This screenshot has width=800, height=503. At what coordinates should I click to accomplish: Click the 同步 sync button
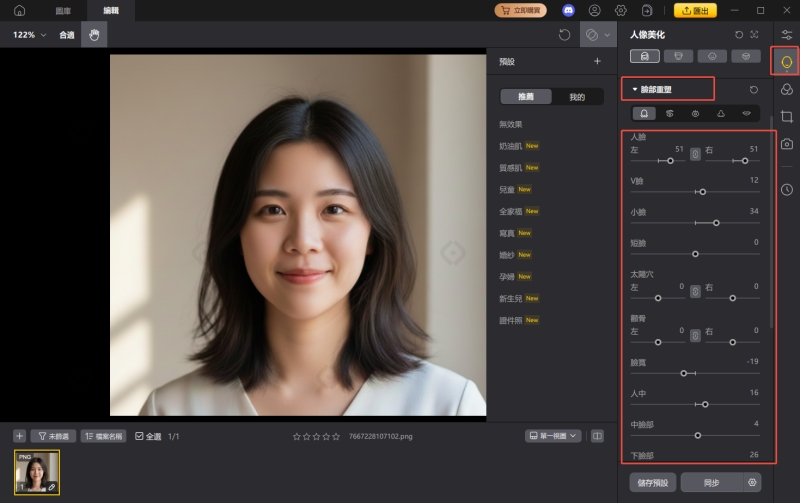coord(712,483)
